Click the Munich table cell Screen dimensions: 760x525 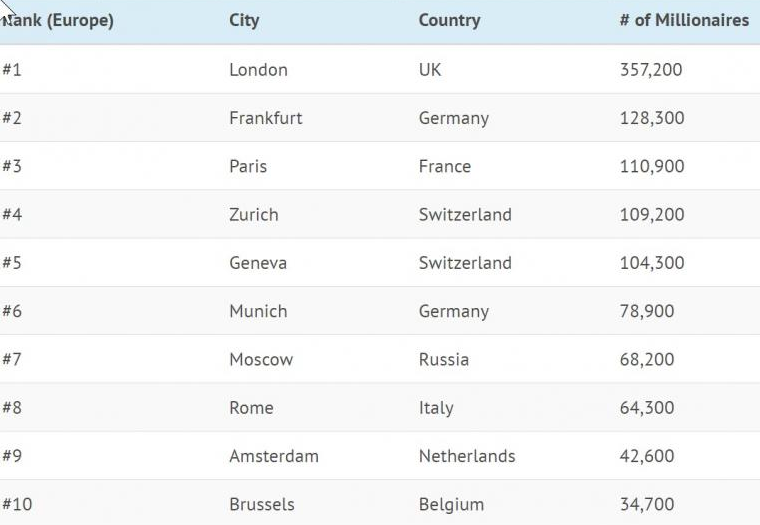(257, 311)
